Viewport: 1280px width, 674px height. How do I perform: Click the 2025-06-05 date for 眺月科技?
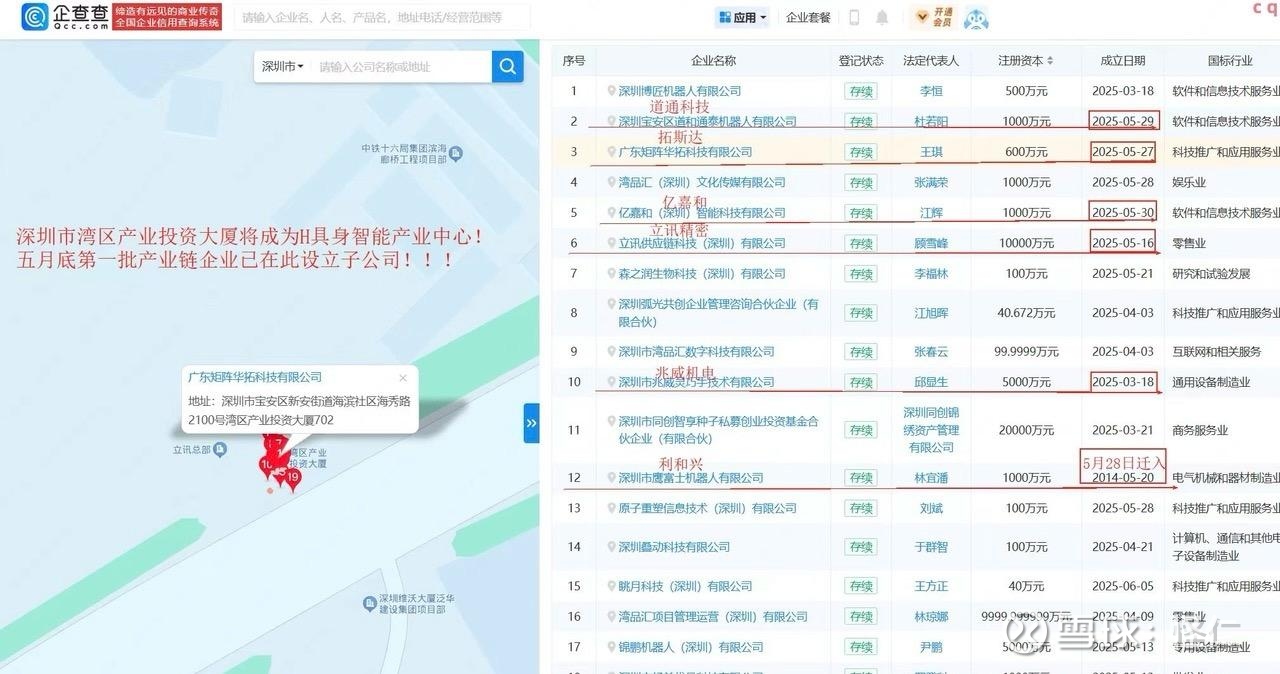point(1123,586)
